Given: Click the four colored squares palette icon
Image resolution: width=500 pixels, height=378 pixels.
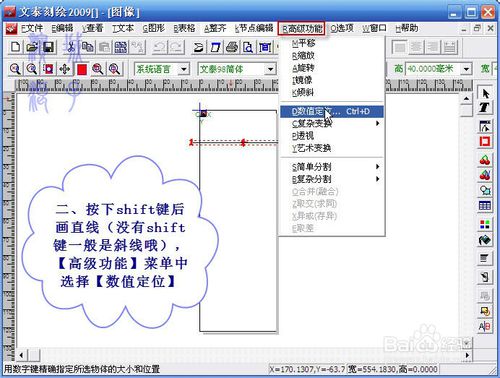Looking at the screenshot, I should click(485, 224).
